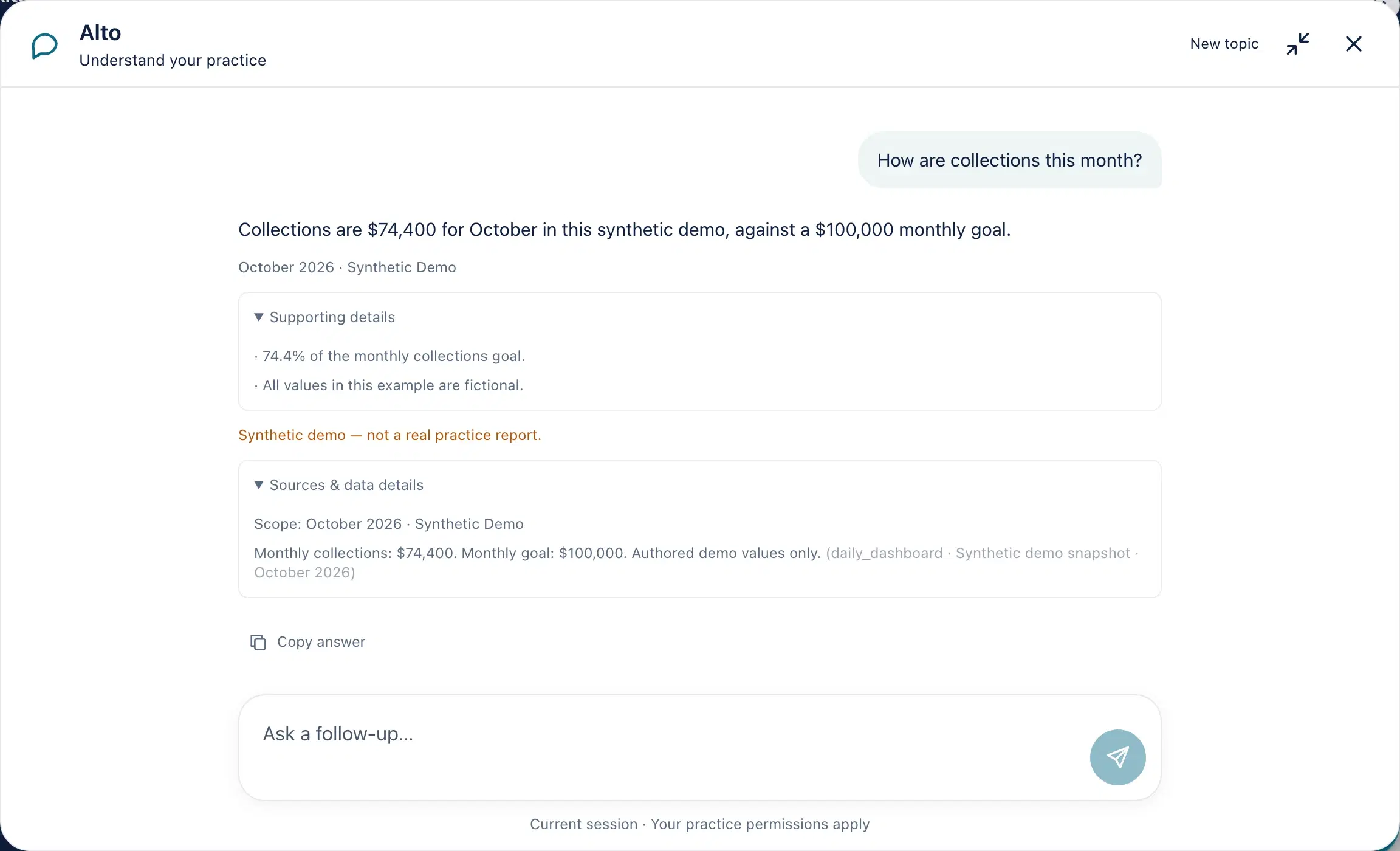Click the orange 'Synthetic demo — not a real practice report.' notice
Viewport: 1400px width, 851px height.
(389, 435)
